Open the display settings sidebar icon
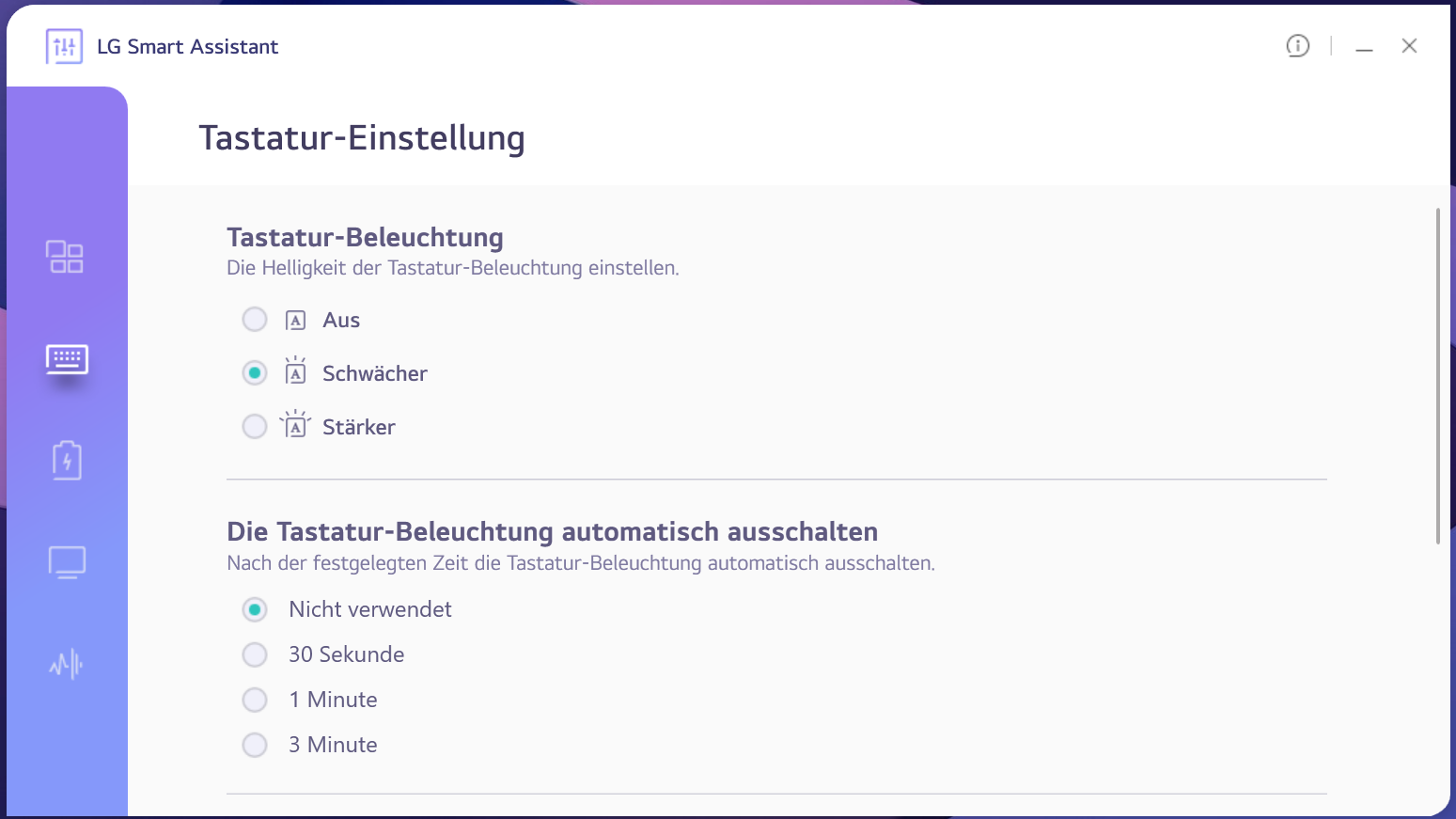Image resolution: width=1456 pixels, height=819 pixels. (x=67, y=562)
